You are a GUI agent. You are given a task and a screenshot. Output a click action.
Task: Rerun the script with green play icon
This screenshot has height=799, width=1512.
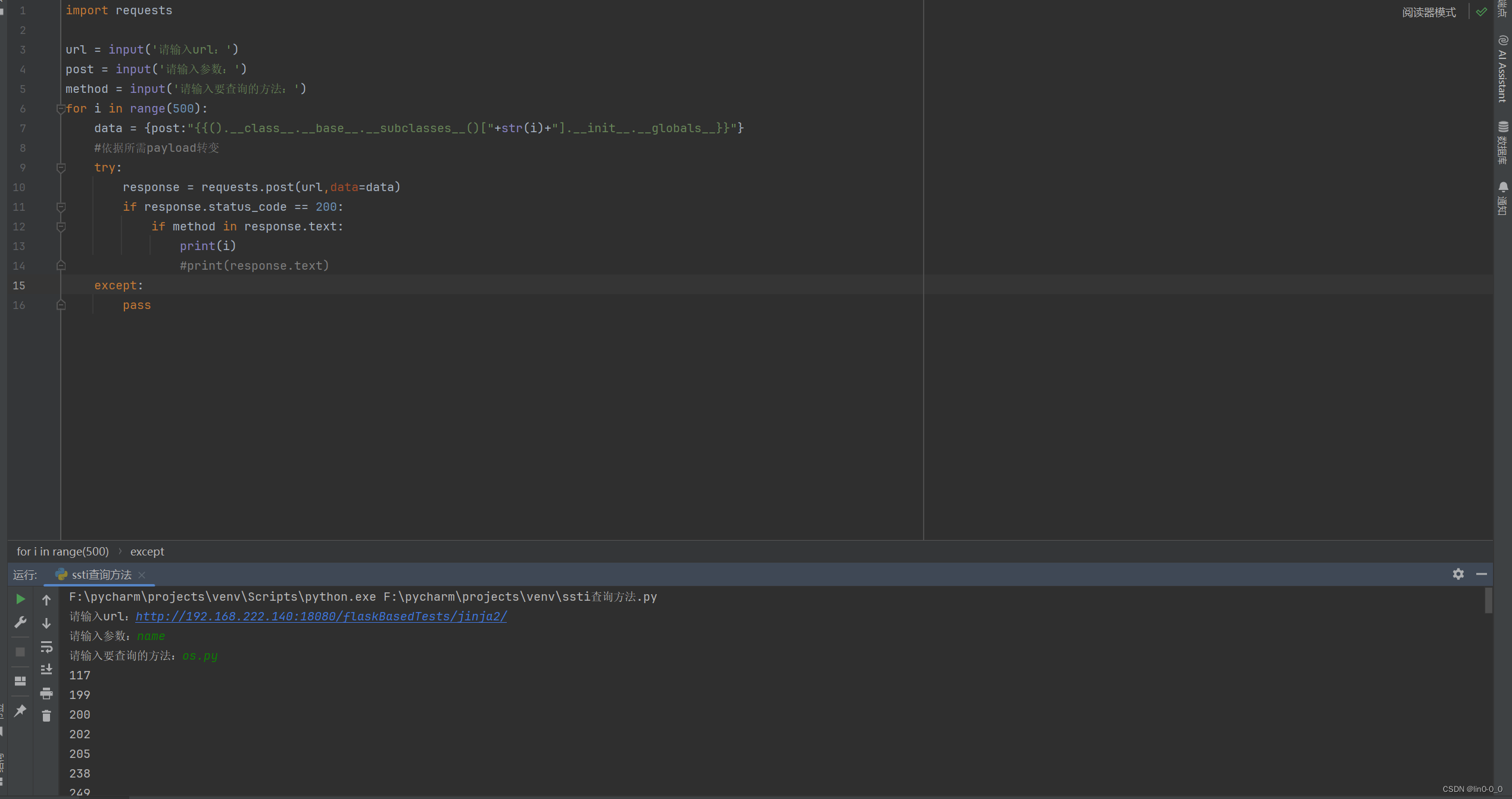(20, 599)
